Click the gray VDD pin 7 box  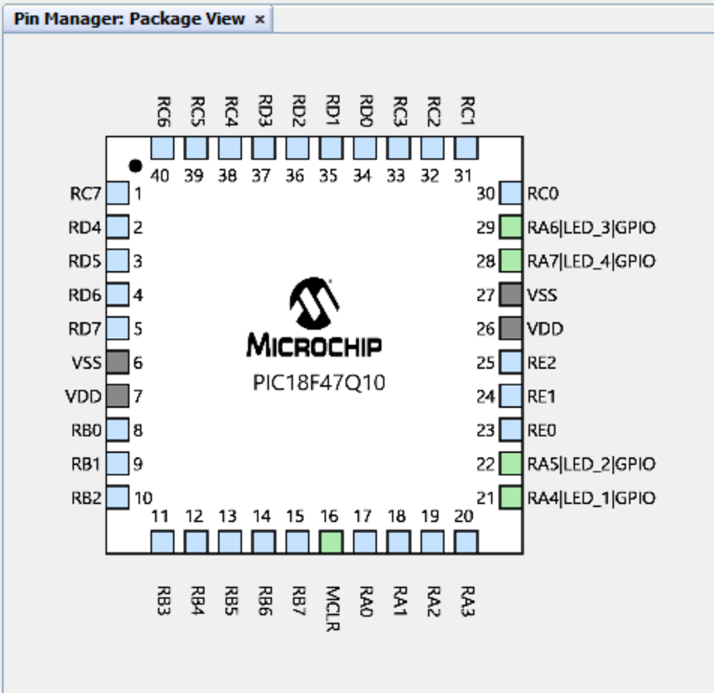click(118, 396)
